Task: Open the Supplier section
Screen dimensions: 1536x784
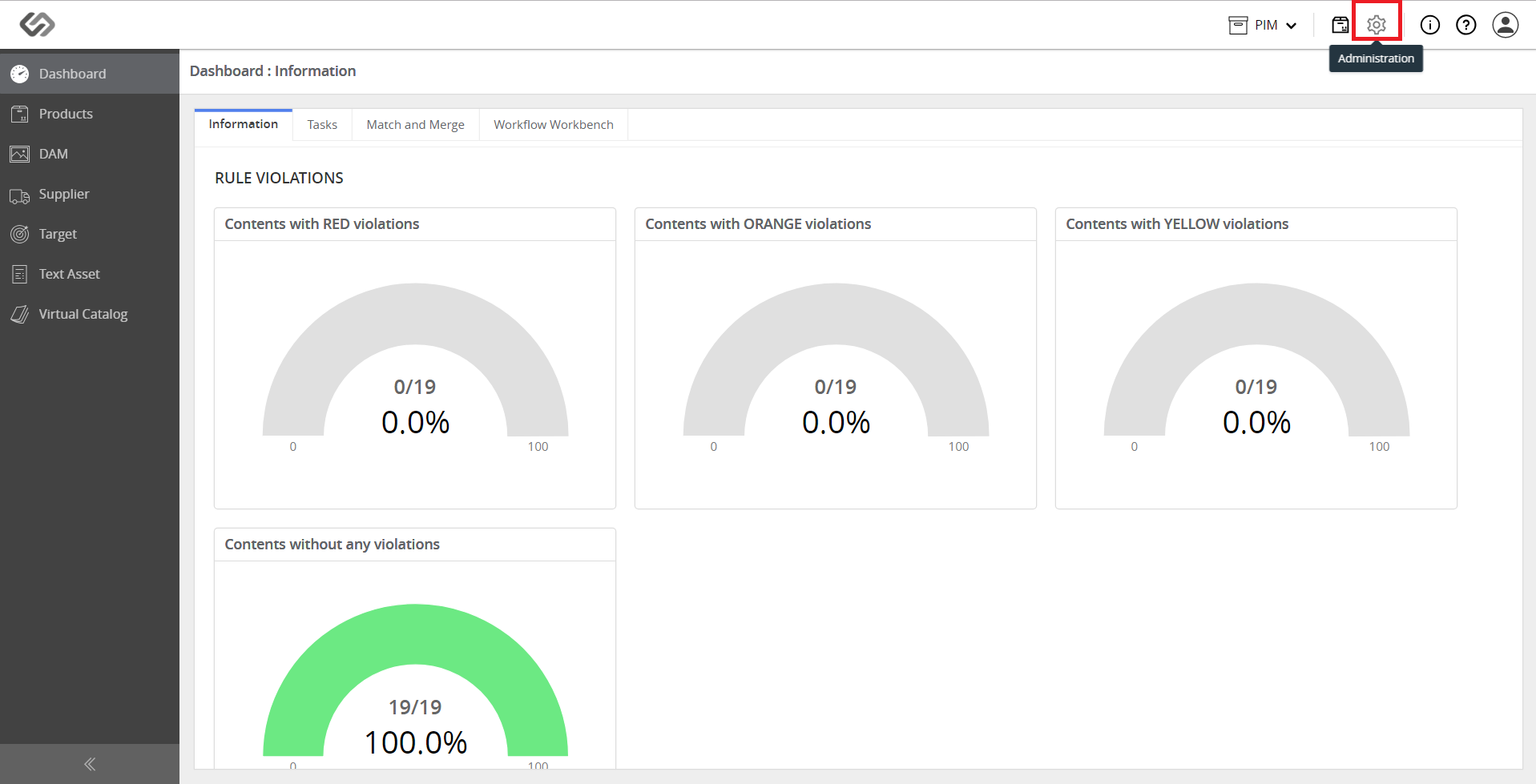Action: (90, 194)
